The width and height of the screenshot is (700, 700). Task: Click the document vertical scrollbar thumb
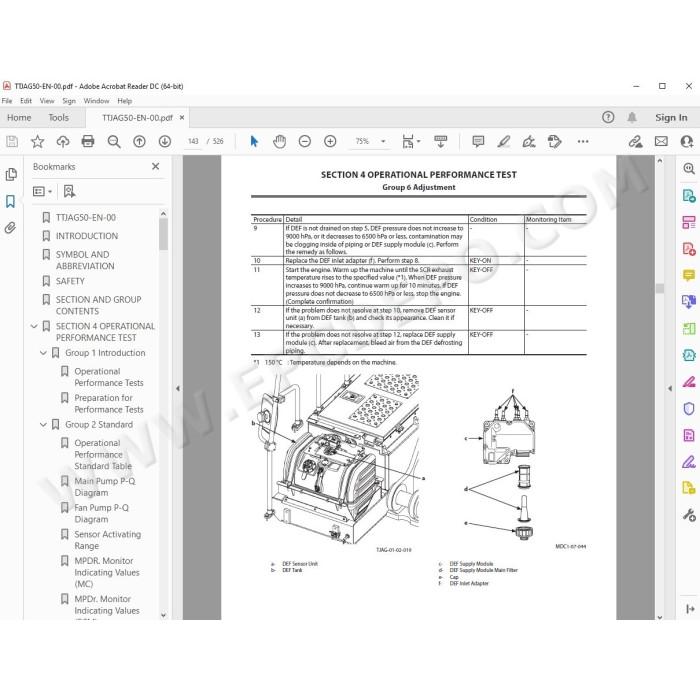click(660, 288)
